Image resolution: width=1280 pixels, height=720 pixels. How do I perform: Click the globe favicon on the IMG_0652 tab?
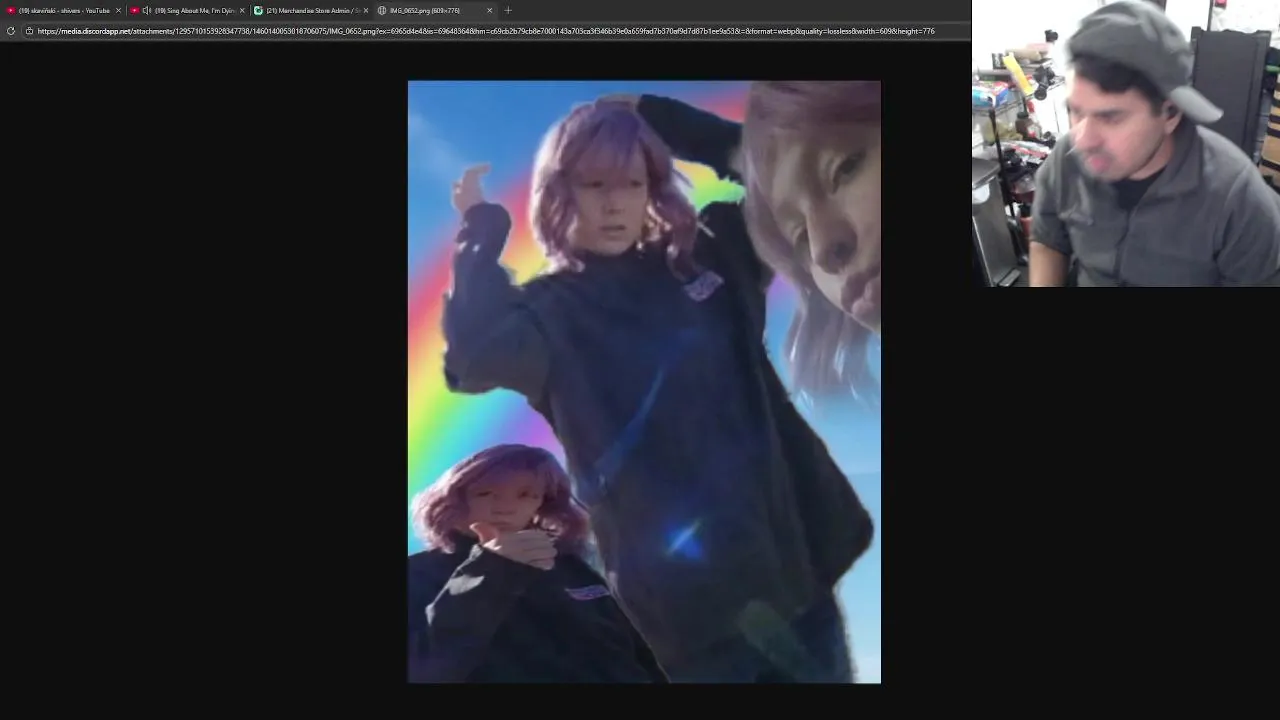pos(382,10)
